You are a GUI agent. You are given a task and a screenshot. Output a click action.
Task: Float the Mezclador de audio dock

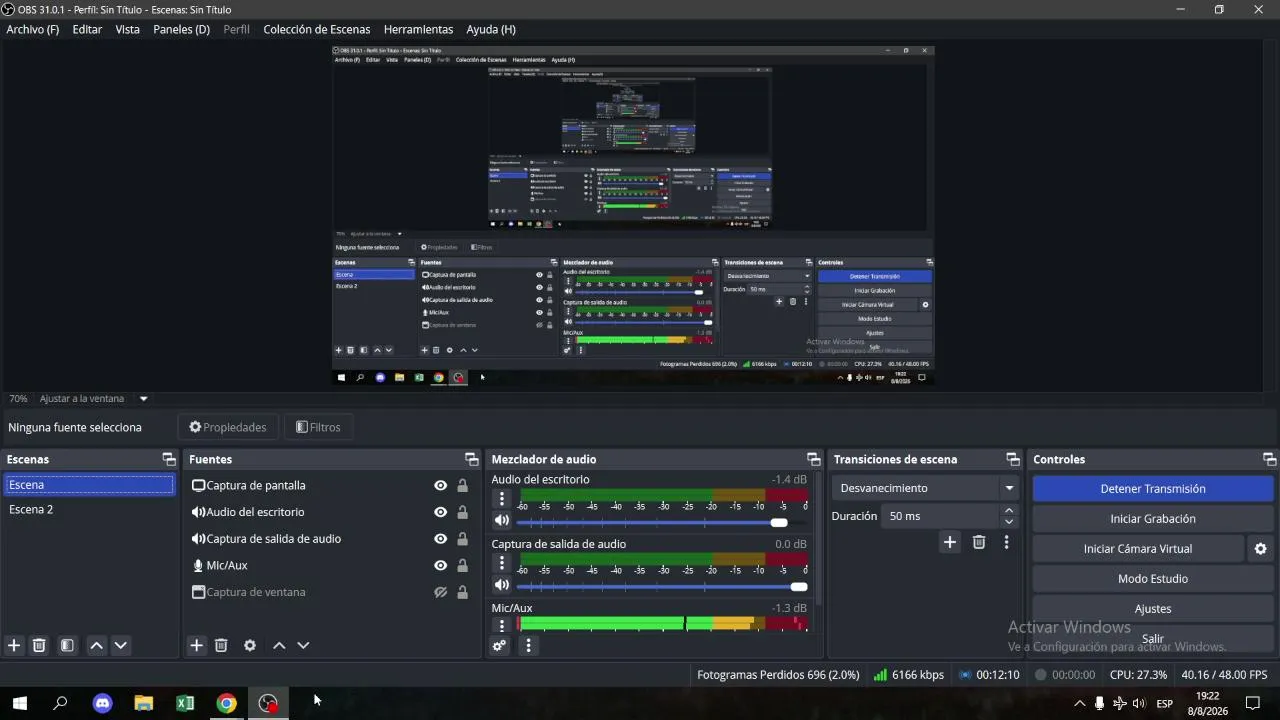point(814,459)
